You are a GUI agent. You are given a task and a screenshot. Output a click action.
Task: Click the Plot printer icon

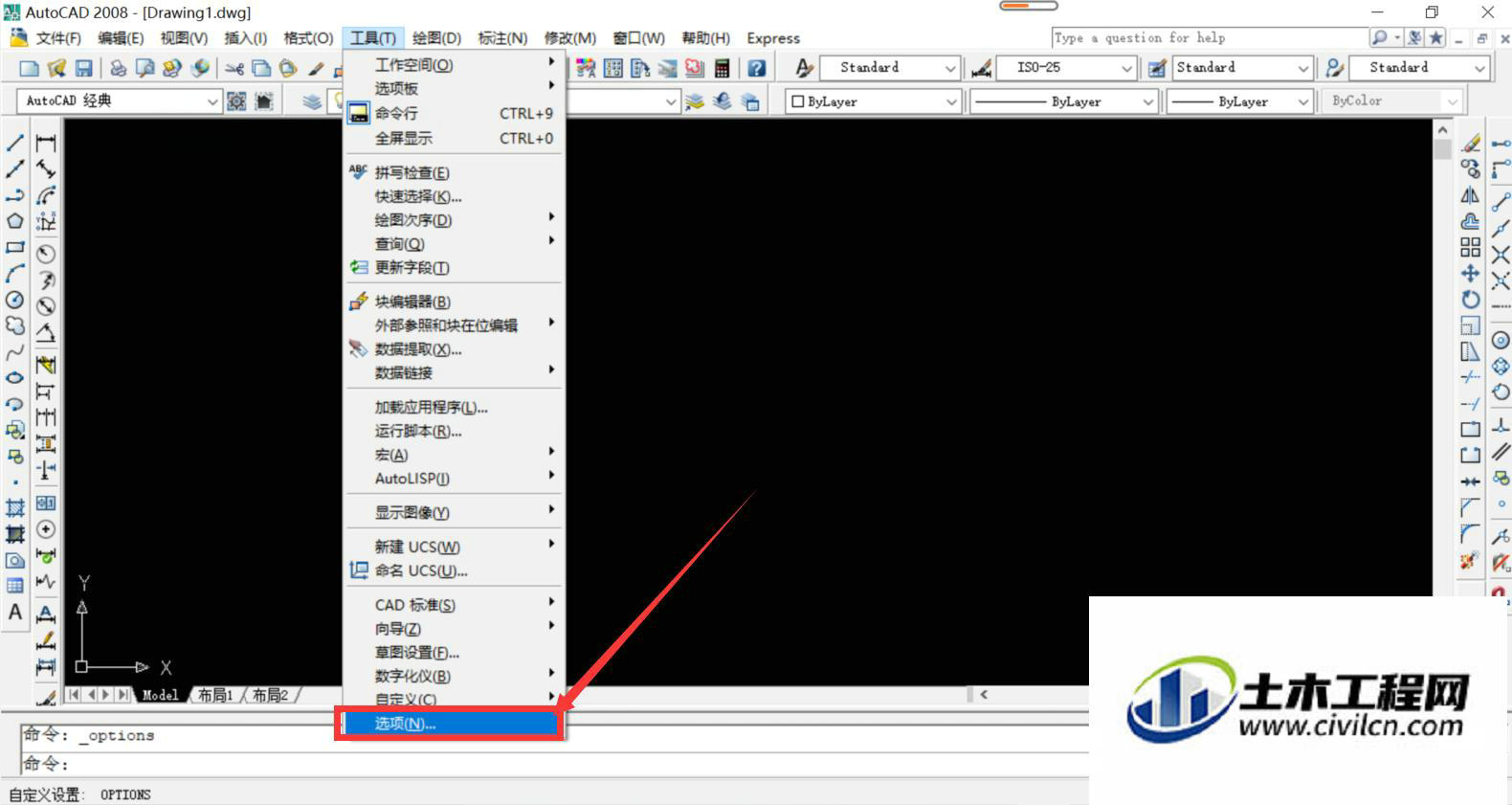(x=118, y=68)
